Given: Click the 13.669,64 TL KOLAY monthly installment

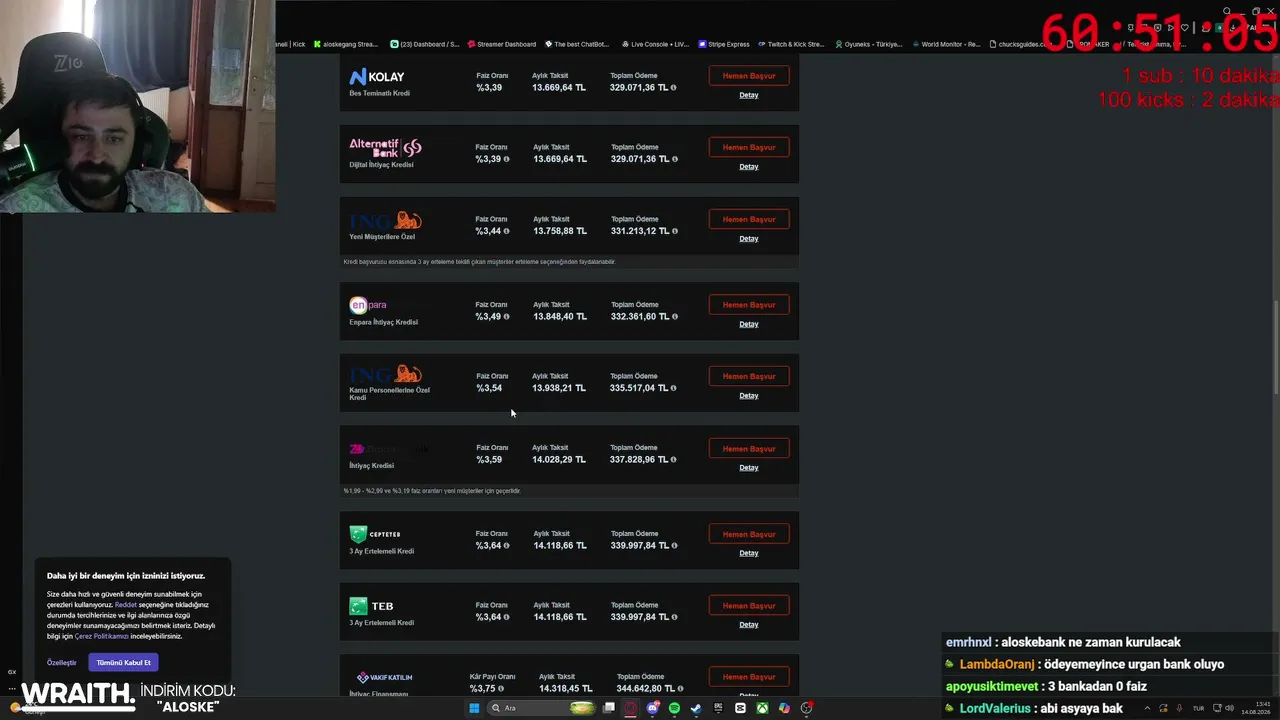Looking at the screenshot, I should click(559, 88).
